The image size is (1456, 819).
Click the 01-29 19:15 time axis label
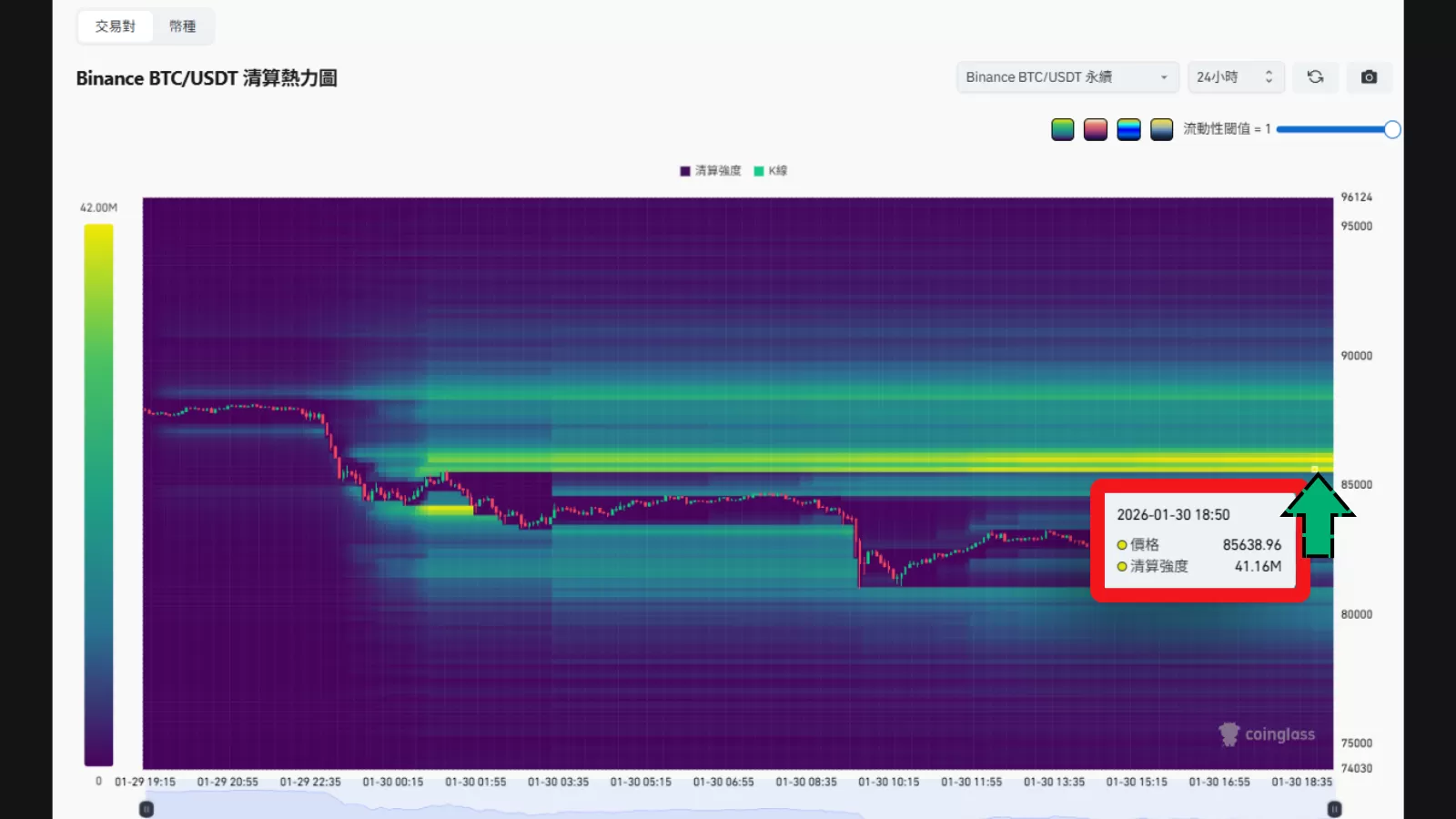(145, 782)
